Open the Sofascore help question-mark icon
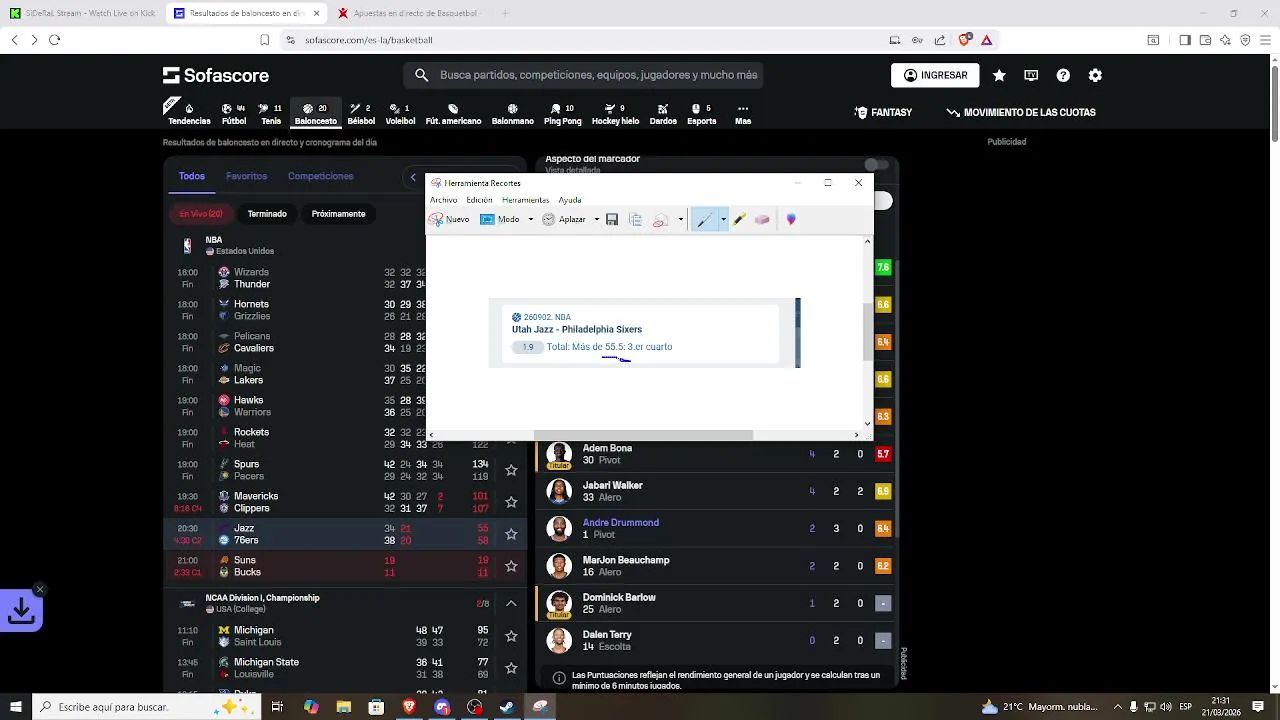Image resolution: width=1280 pixels, height=720 pixels. pos(1063,75)
